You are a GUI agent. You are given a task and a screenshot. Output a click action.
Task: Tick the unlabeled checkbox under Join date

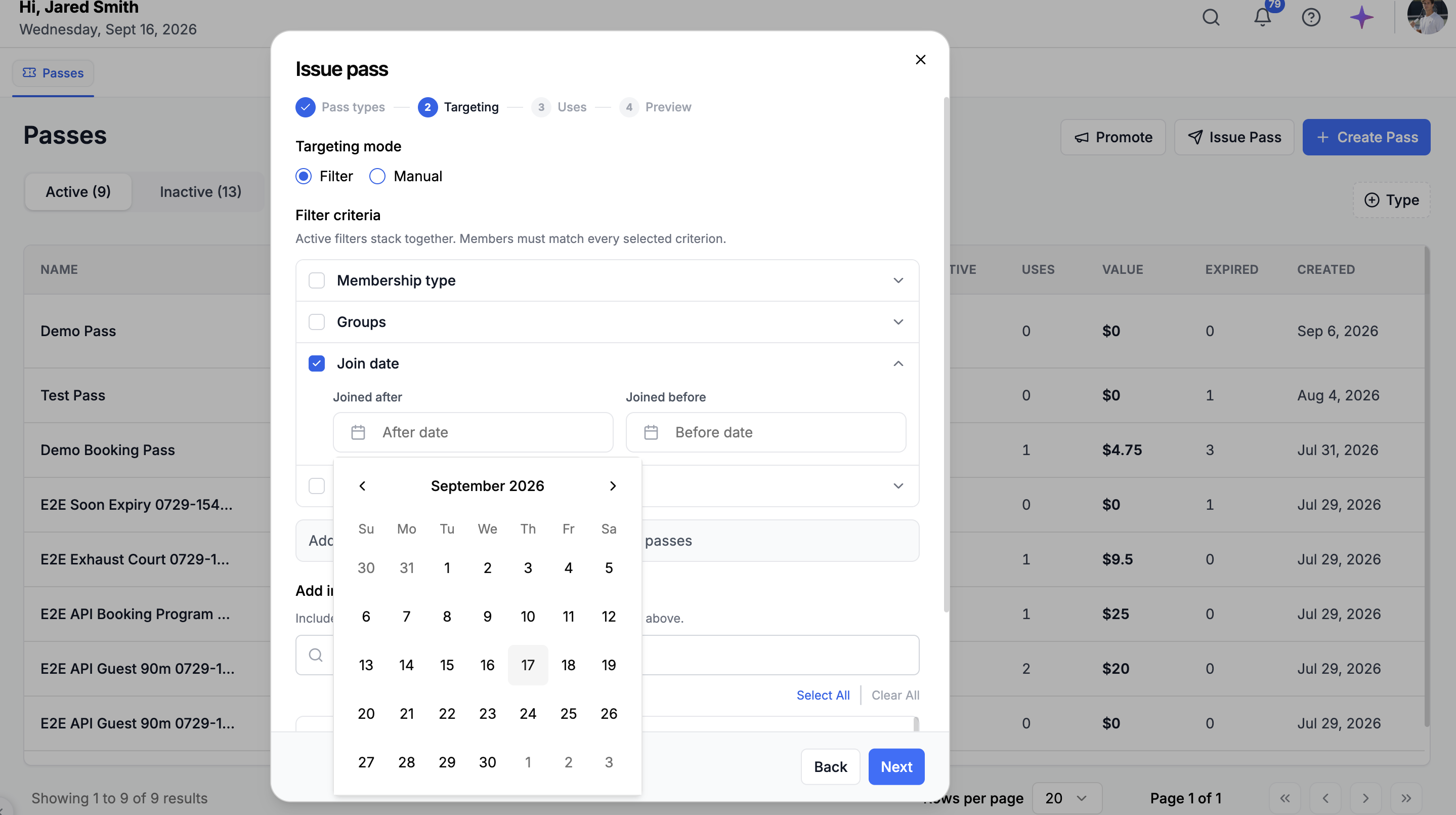[317, 486]
